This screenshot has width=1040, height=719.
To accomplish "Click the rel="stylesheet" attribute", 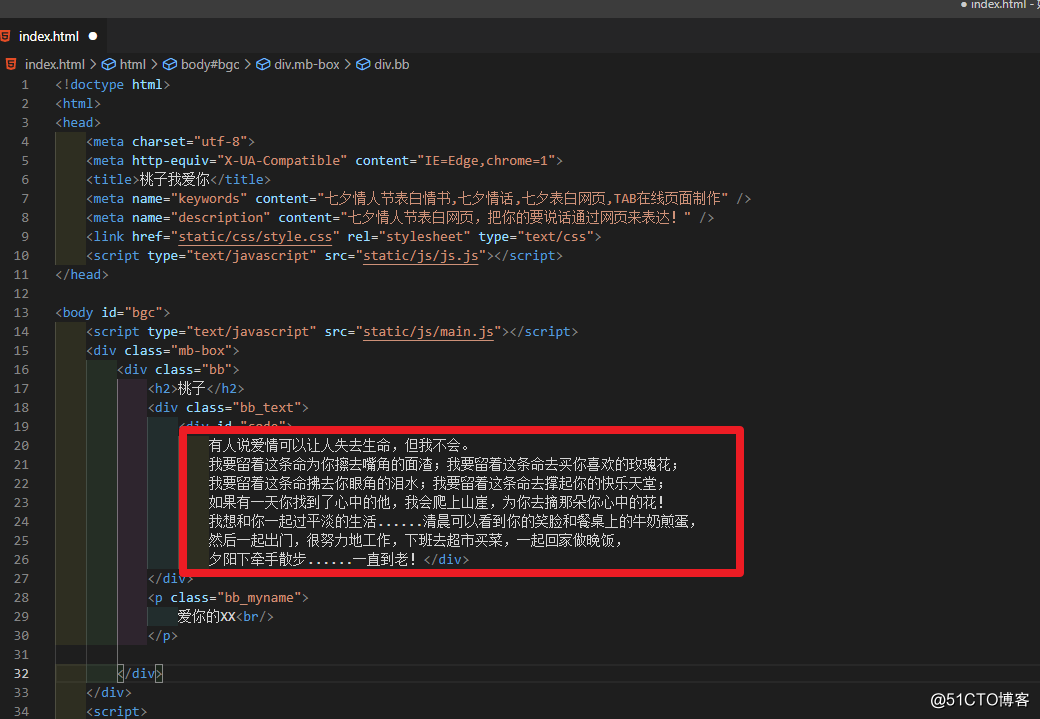I will 409,237.
